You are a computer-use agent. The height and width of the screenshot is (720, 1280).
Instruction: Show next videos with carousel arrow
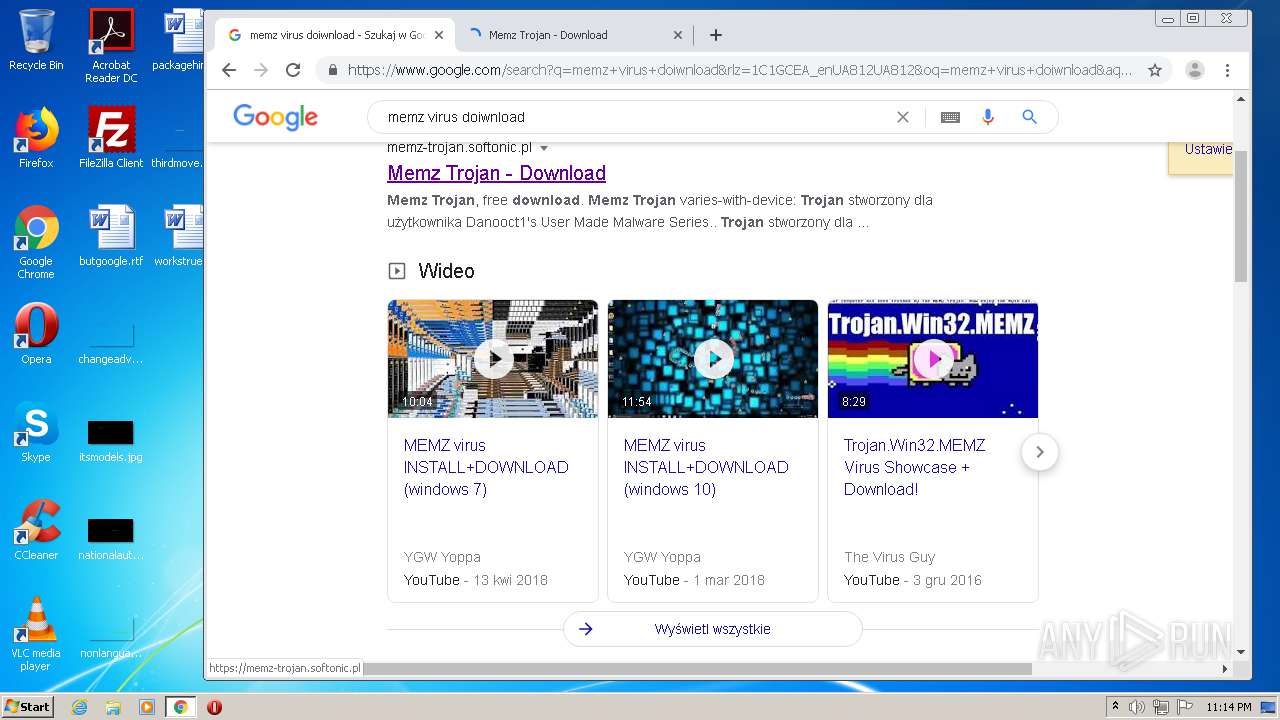click(x=1039, y=452)
